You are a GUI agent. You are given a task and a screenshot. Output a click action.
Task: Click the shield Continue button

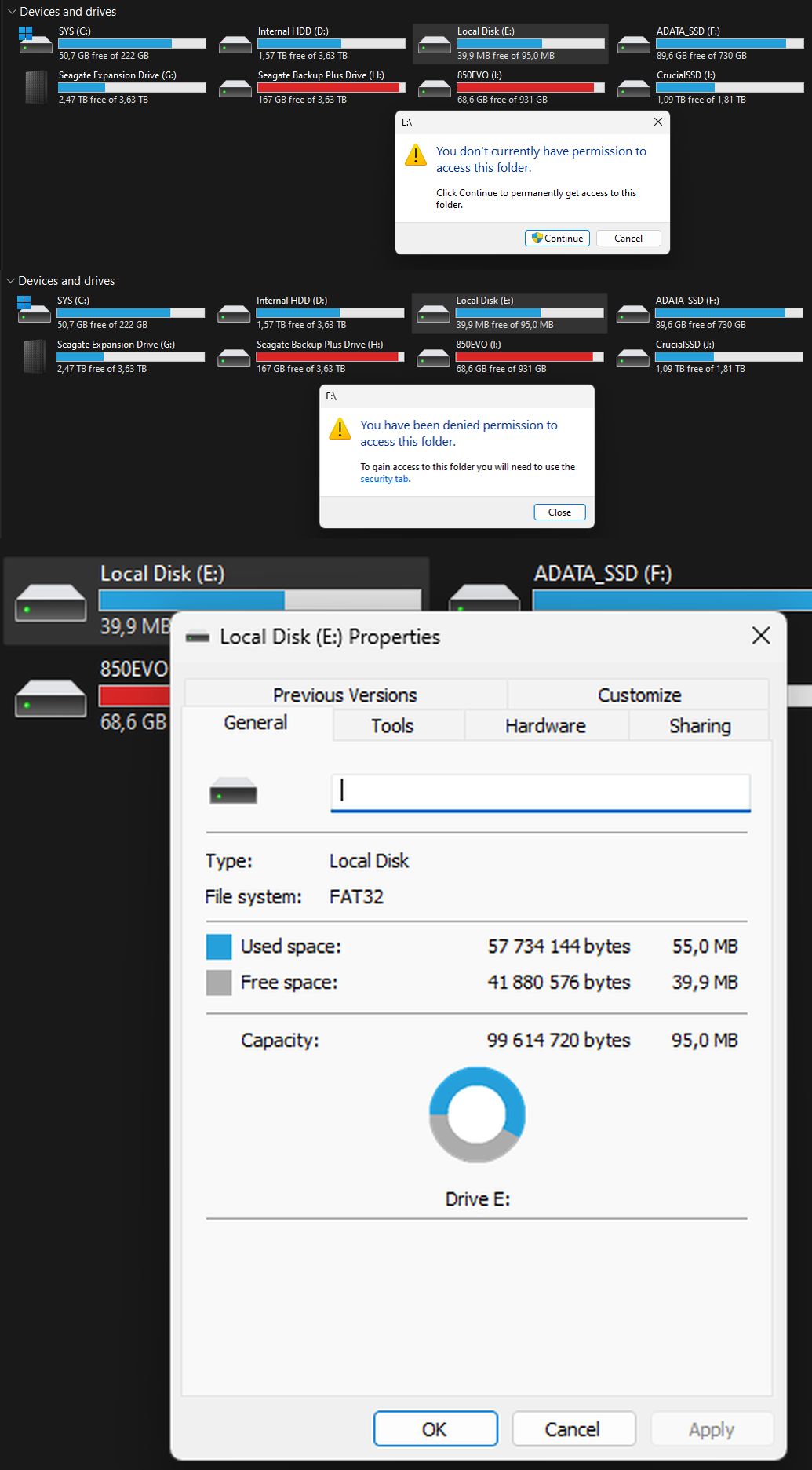[557, 238]
